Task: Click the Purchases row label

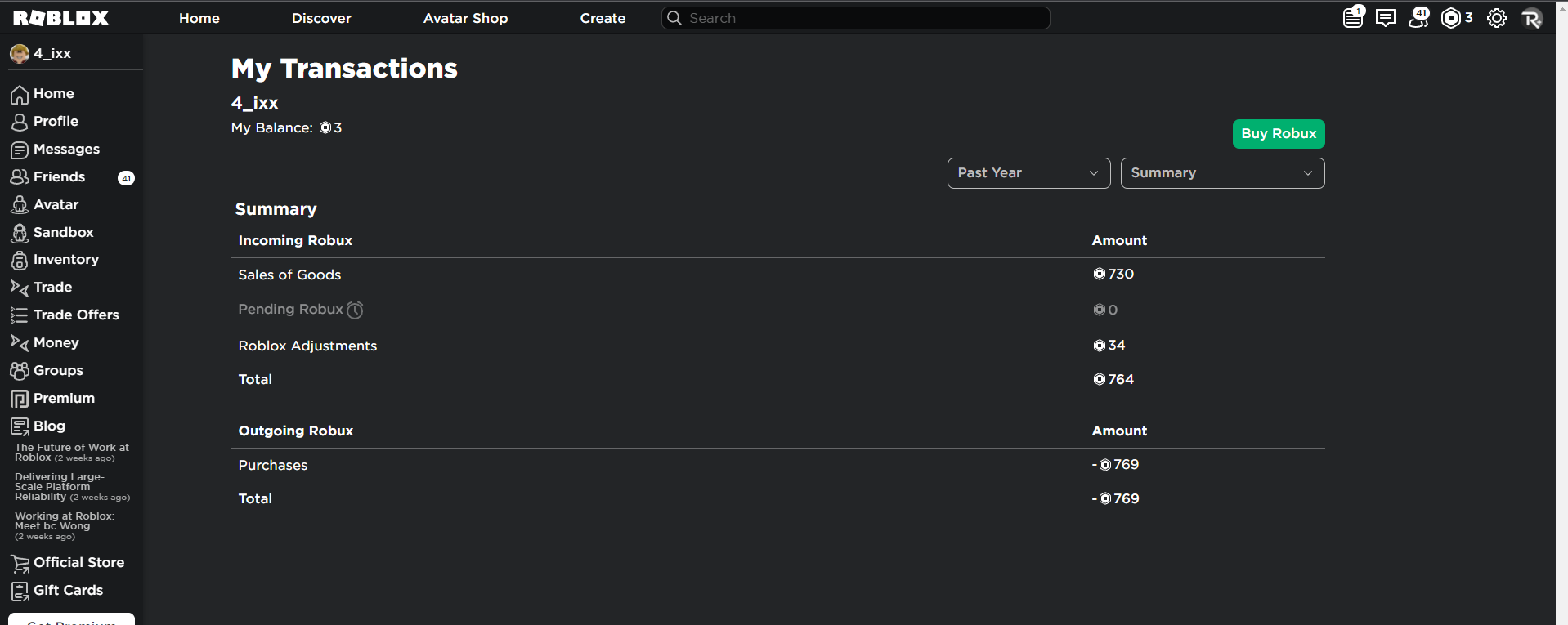Action: pos(273,466)
